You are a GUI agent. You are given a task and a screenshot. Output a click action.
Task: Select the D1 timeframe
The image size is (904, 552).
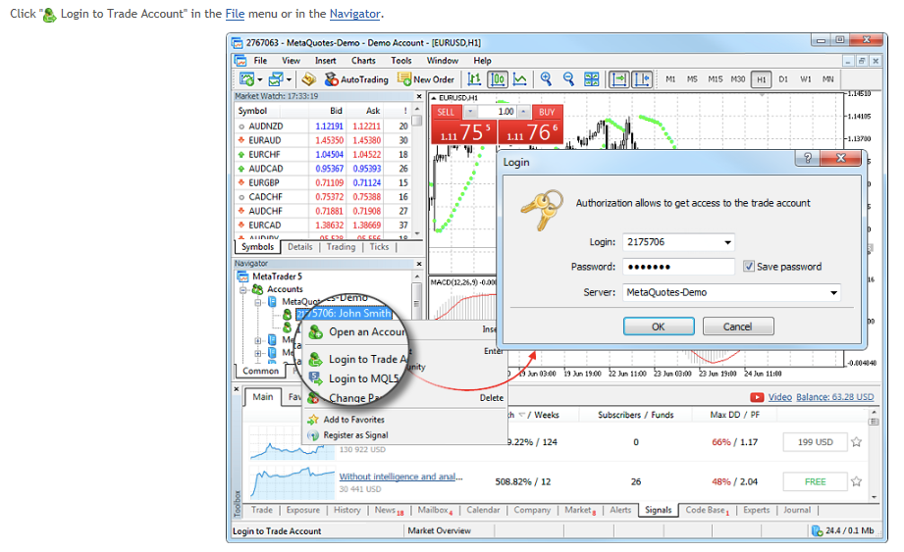tap(783, 79)
